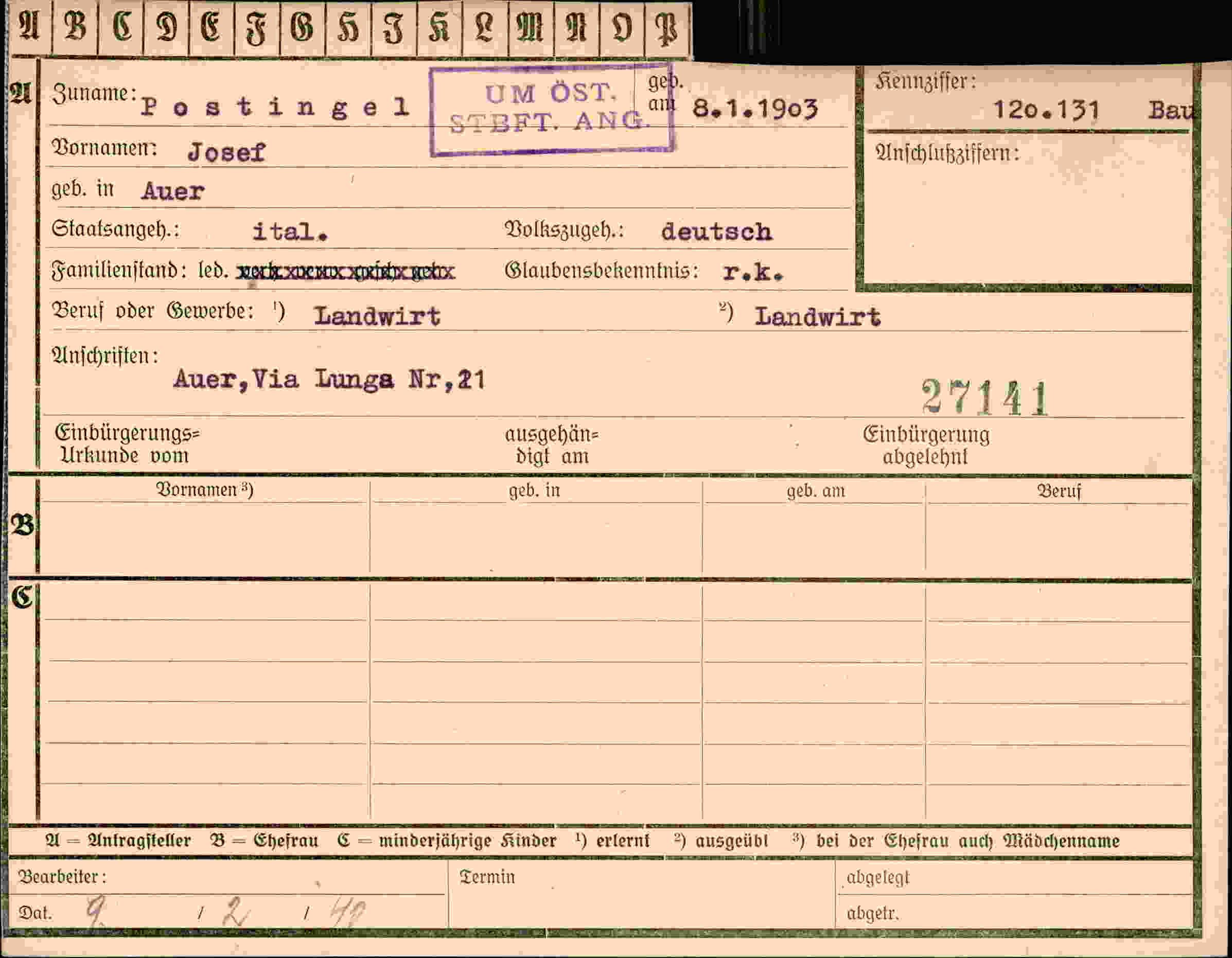Screen dimensions: 1232x958
Task: Select 'Landwirt' after footnote 2)
Action: [x=817, y=316]
